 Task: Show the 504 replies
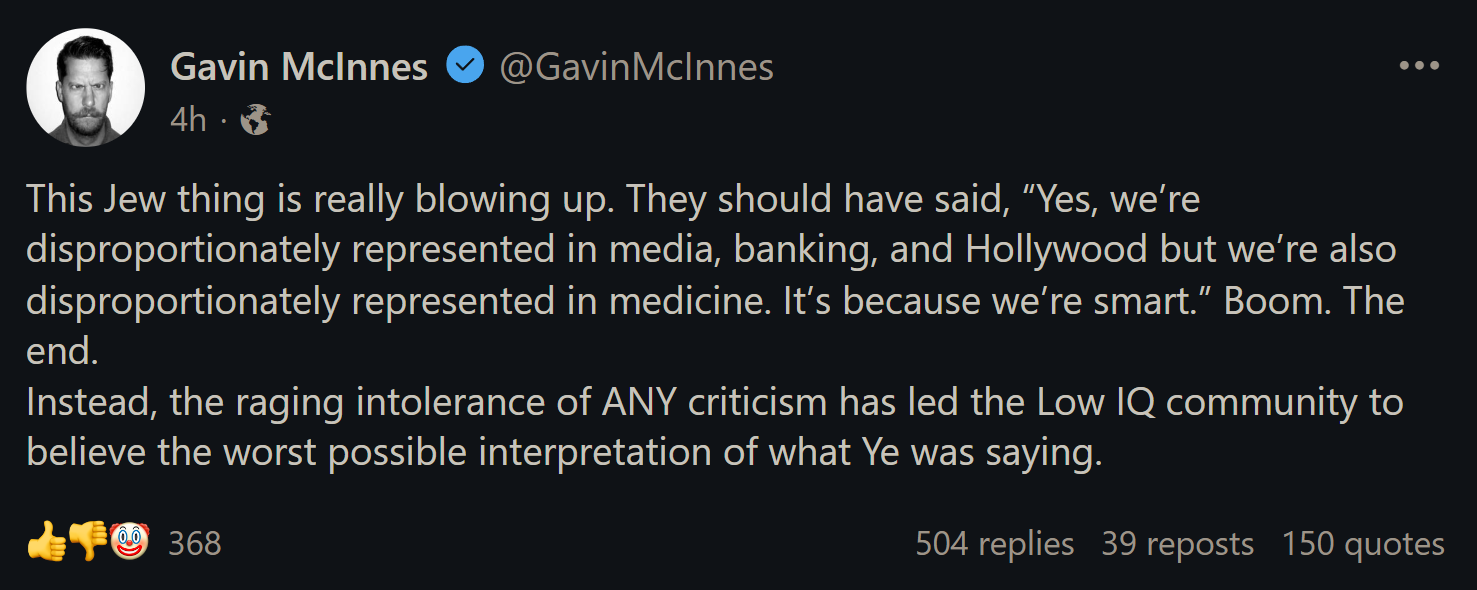tap(994, 544)
